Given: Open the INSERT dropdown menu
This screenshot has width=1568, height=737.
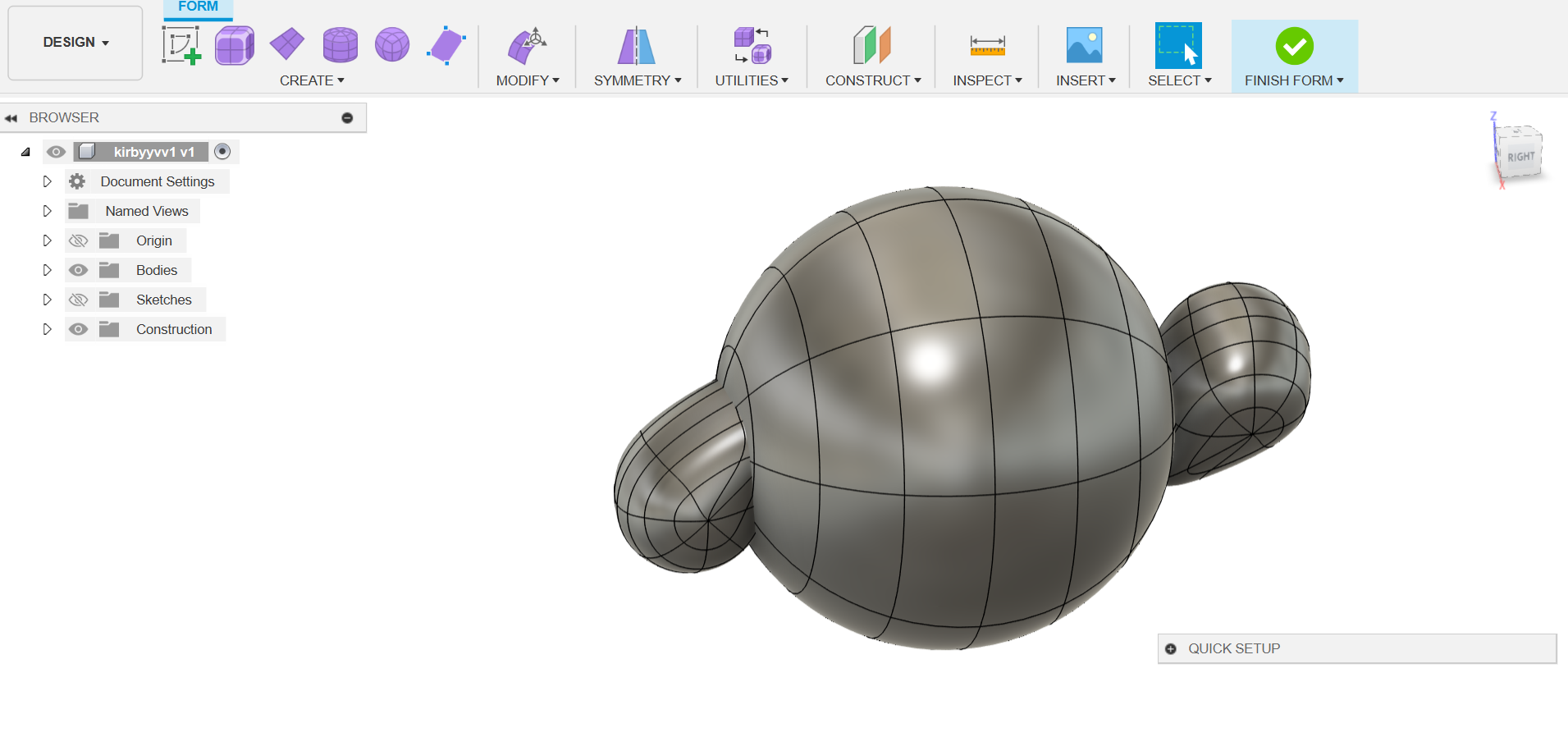Looking at the screenshot, I should tap(1086, 80).
